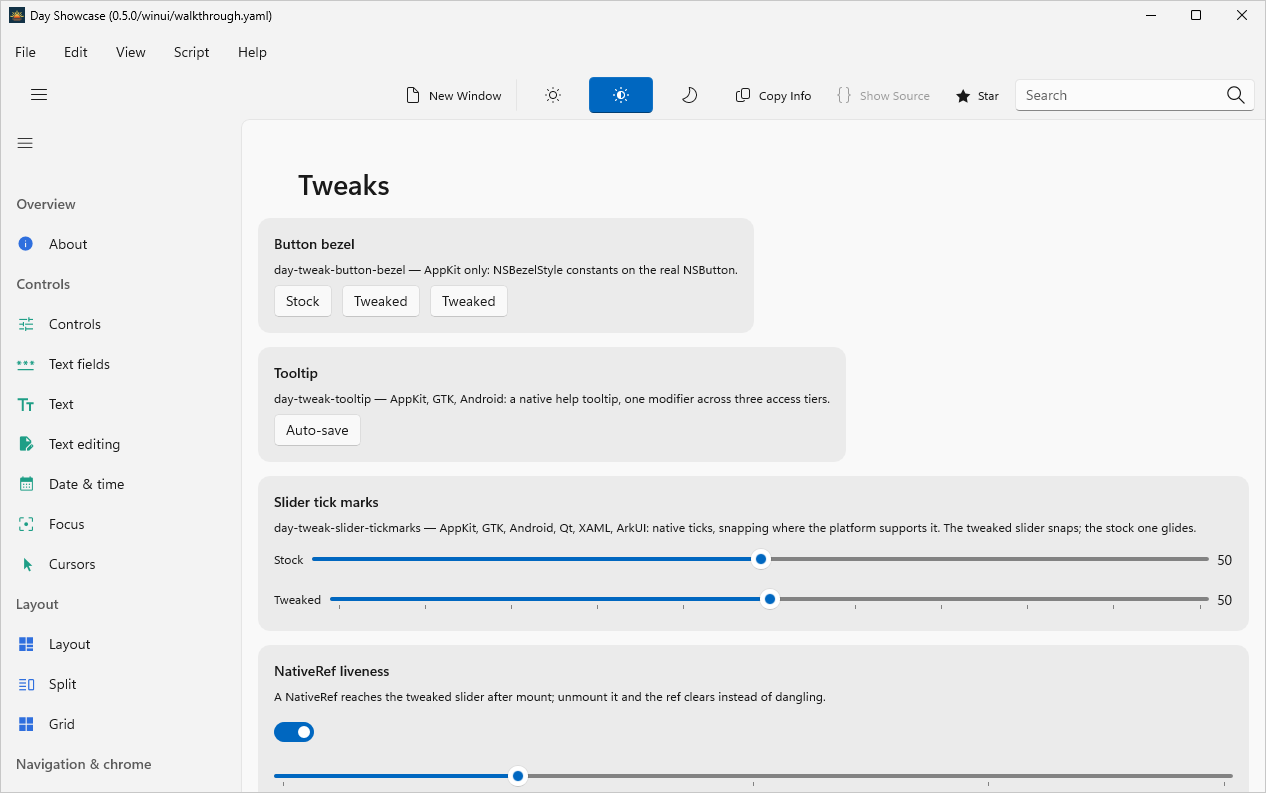Open the Edit menu
This screenshot has height=793, width=1266.
pos(76,52)
